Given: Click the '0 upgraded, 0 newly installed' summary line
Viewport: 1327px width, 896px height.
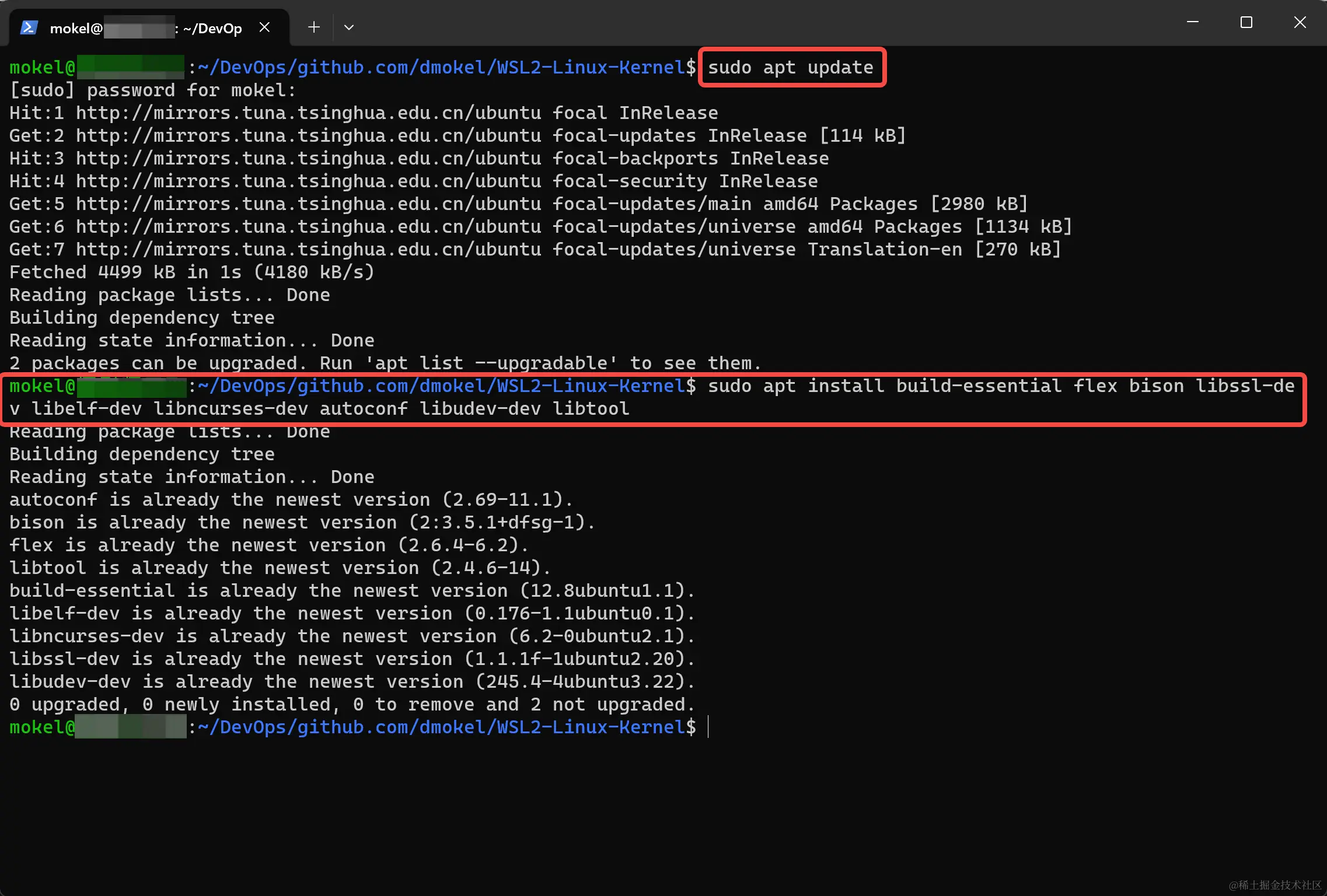Looking at the screenshot, I should pos(351,705).
